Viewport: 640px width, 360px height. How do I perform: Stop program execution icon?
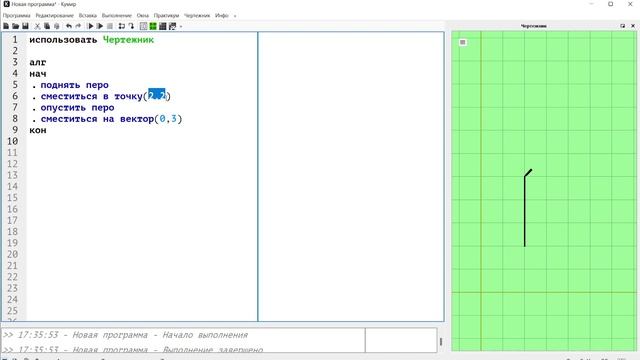click(109, 26)
